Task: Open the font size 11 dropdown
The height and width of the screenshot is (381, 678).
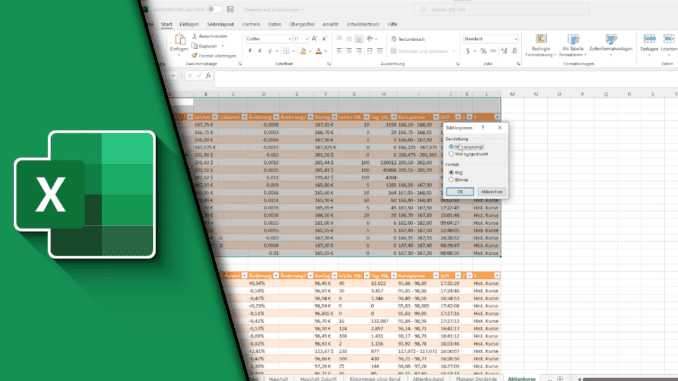Action: 307,39
